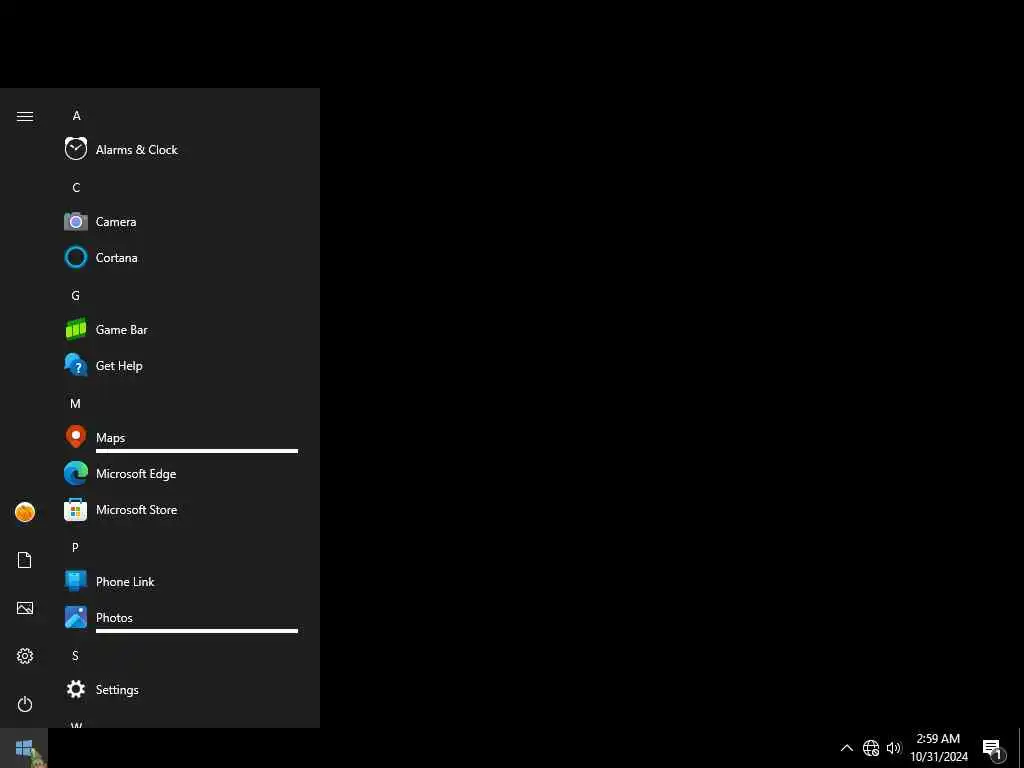Image resolution: width=1024 pixels, height=768 pixels.
Task: Select the 'Microsoft Store' text label
Action: pos(136,509)
